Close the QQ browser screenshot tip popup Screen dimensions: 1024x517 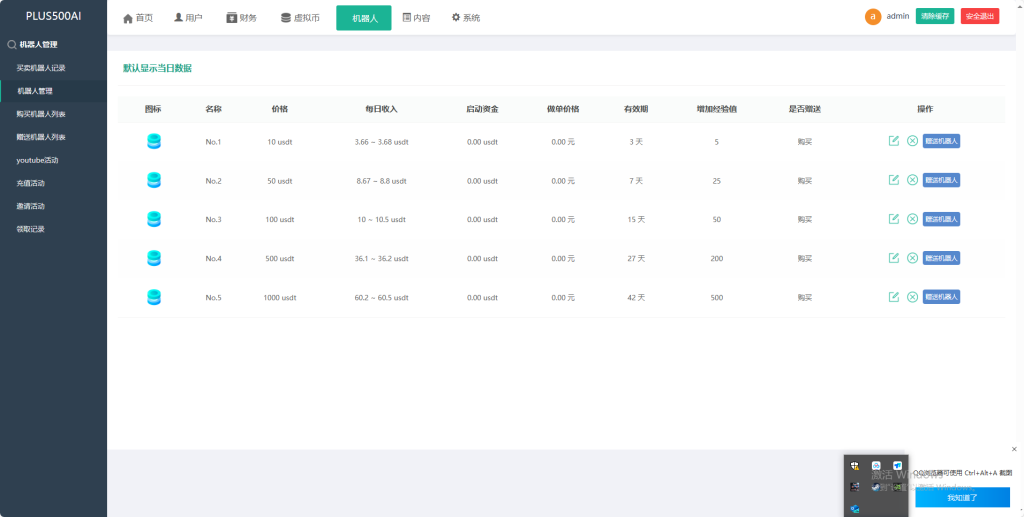(1014, 449)
